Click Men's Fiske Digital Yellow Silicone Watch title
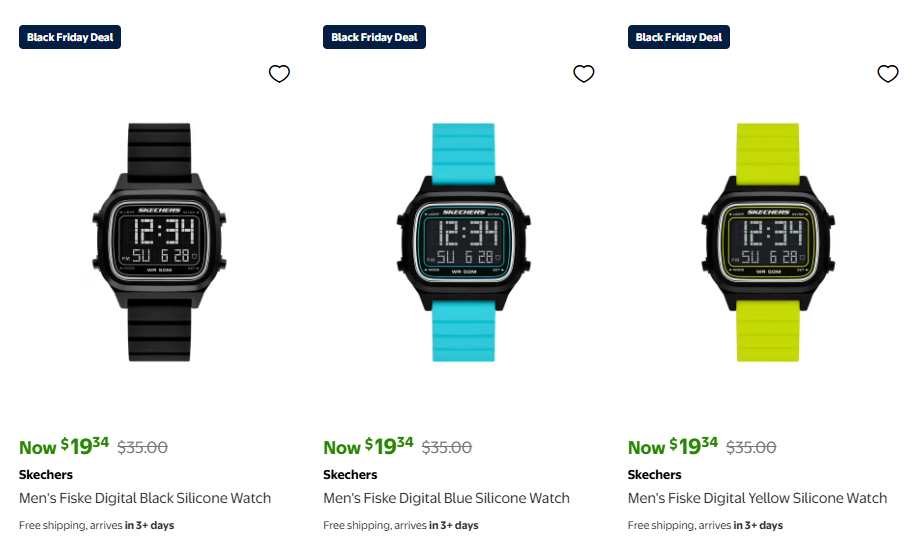This screenshot has width=916, height=548. pyautogui.click(x=757, y=498)
